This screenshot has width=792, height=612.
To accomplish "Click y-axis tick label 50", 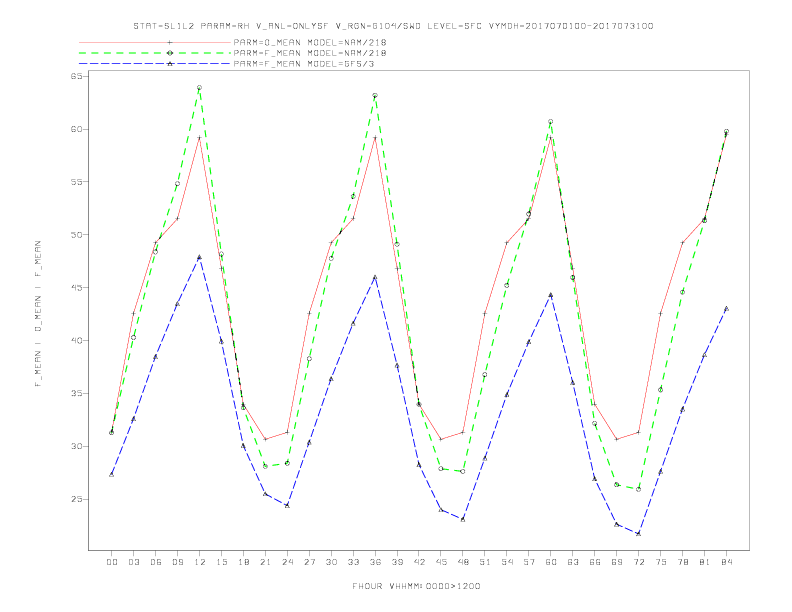I will tap(76, 235).
